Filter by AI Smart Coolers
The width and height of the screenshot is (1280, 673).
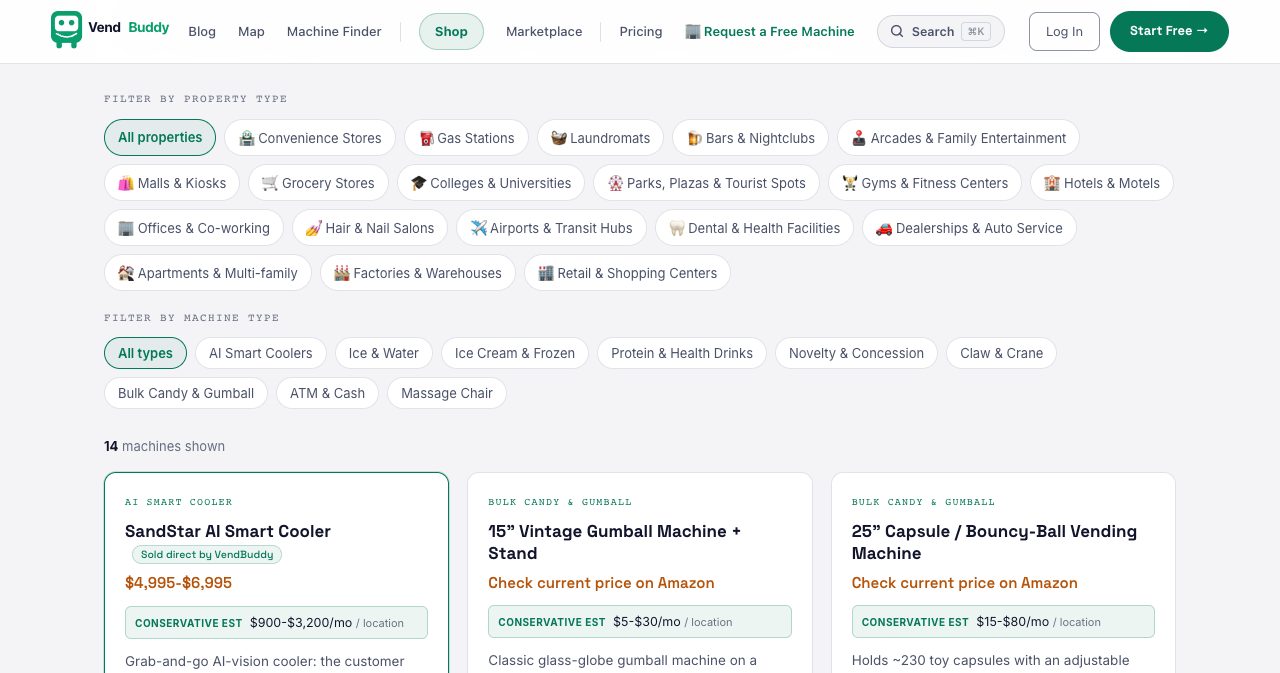pyautogui.click(x=261, y=353)
